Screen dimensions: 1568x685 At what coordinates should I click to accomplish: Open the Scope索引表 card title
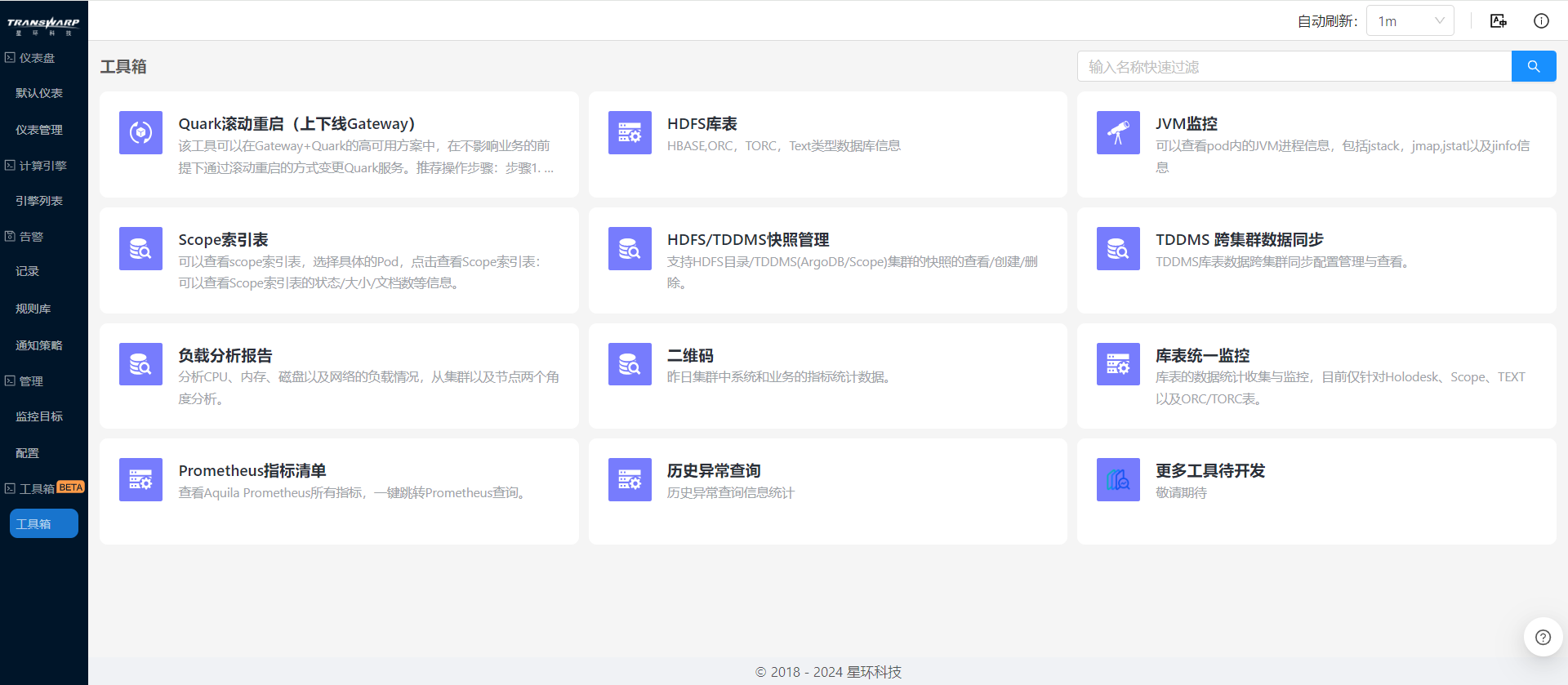pyautogui.click(x=223, y=240)
